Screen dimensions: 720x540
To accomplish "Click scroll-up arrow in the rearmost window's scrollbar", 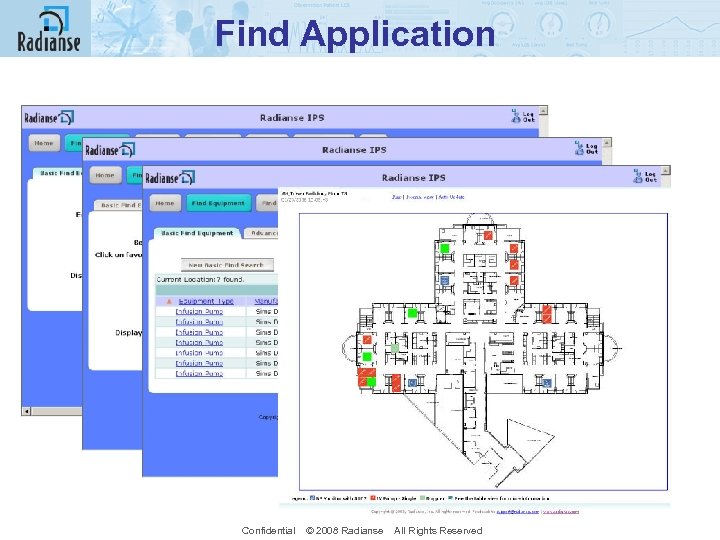I will pyautogui.click(x=543, y=111).
